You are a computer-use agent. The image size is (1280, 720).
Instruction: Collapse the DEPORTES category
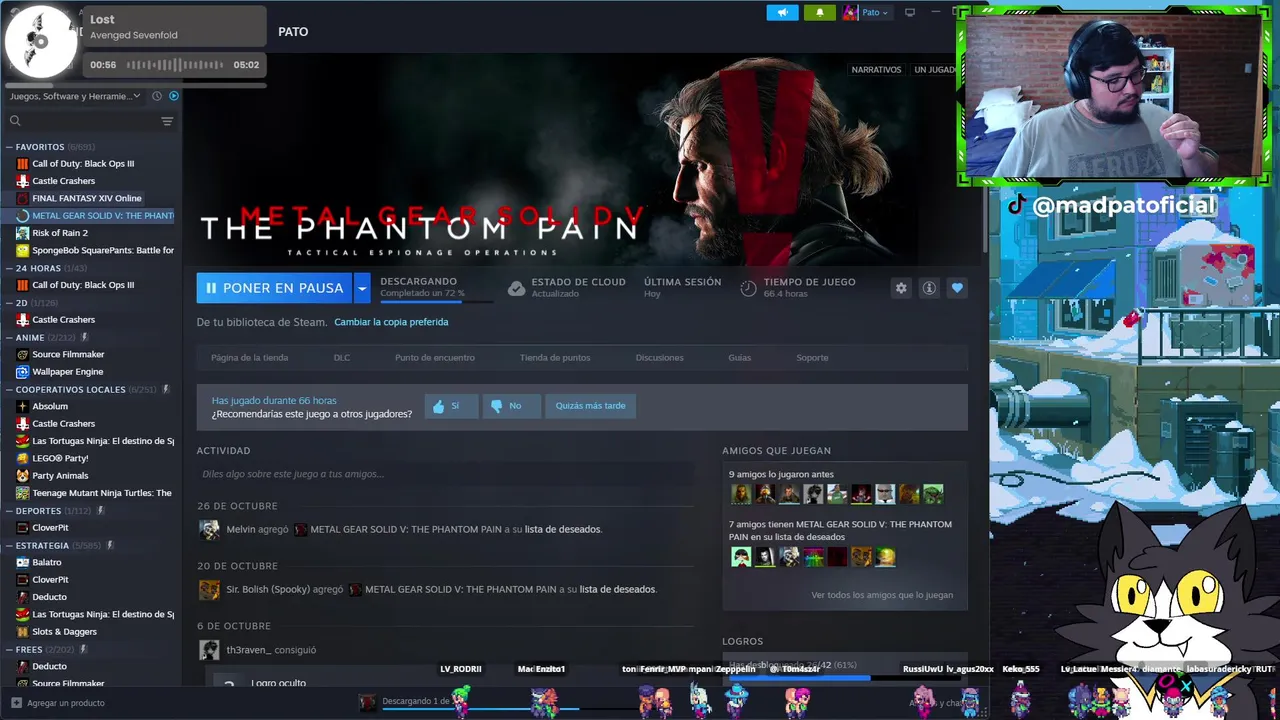pos(9,511)
